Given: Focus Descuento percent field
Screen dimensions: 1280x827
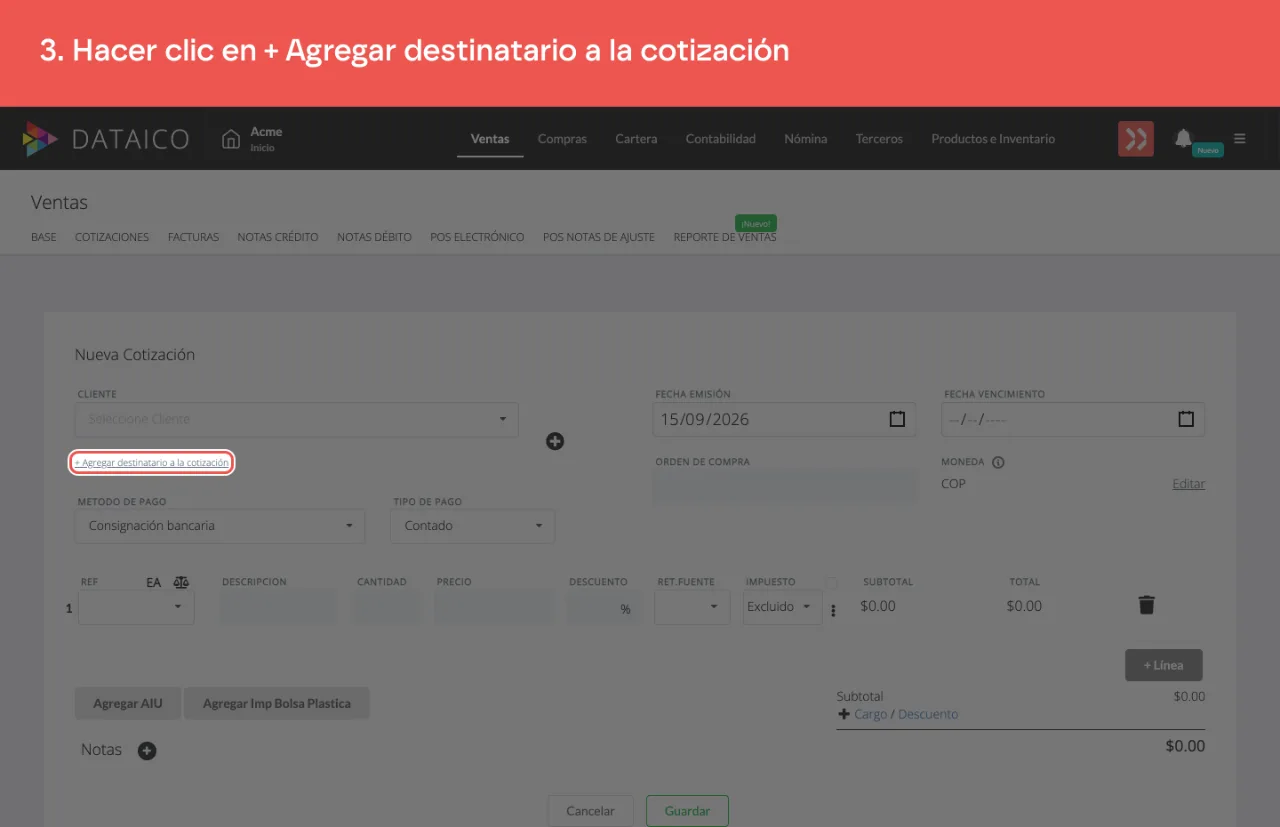Looking at the screenshot, I should click(604, 607).
